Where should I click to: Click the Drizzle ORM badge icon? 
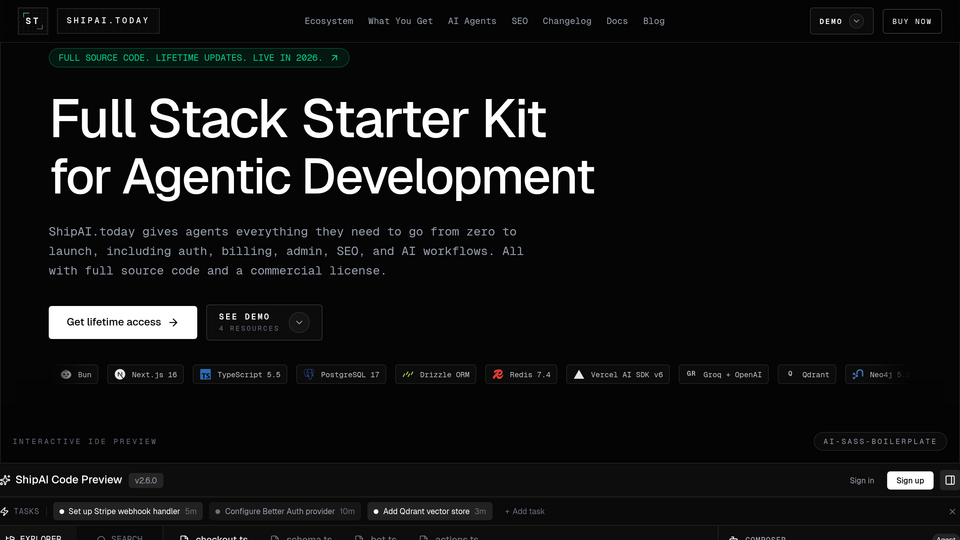pyautogui.click(x=408, y=374)
